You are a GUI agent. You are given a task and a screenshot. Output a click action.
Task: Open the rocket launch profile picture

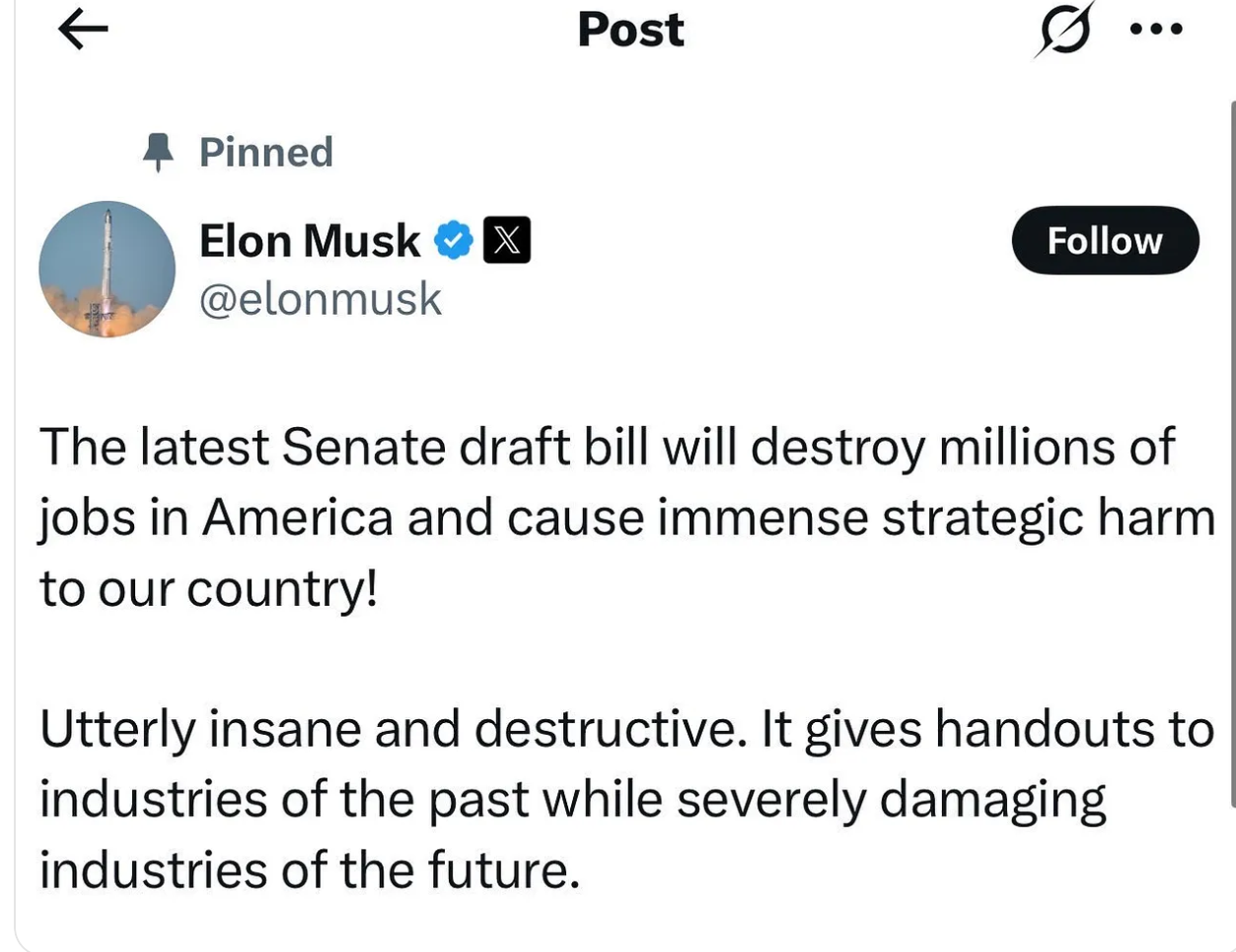click(x=107, y=269)
